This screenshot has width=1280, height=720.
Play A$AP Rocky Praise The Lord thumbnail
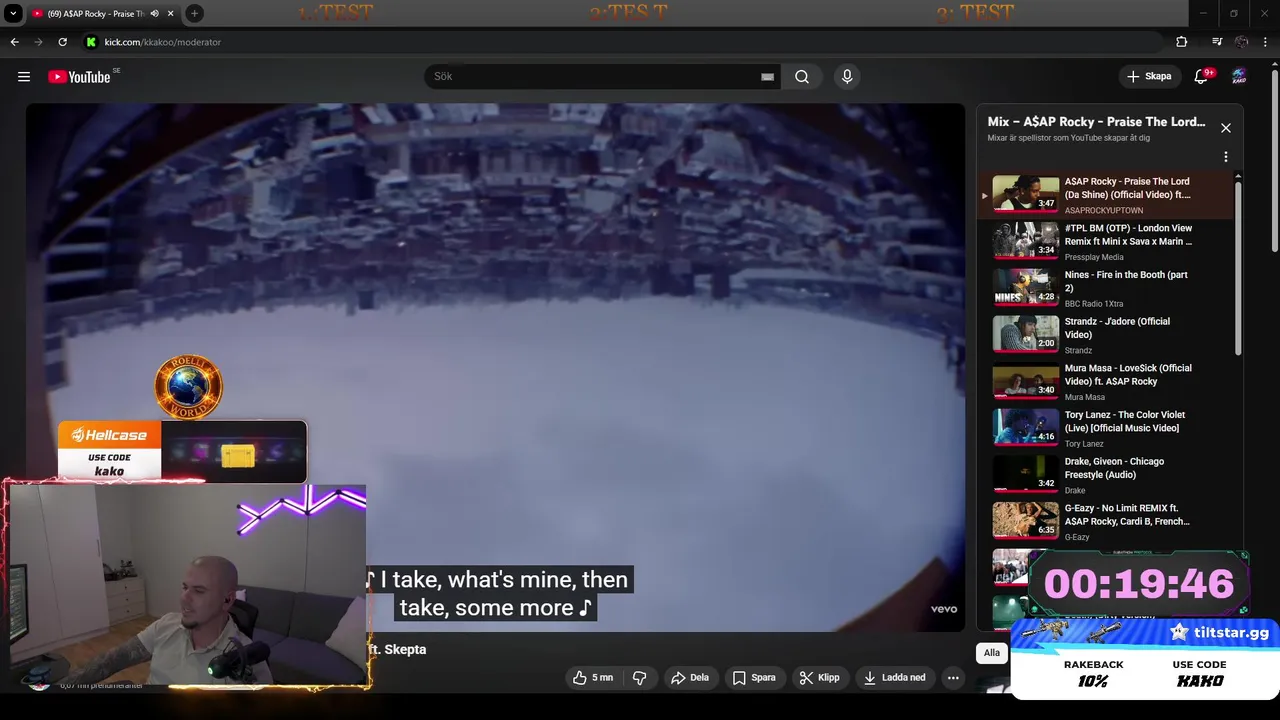[x=1025, y=194]
